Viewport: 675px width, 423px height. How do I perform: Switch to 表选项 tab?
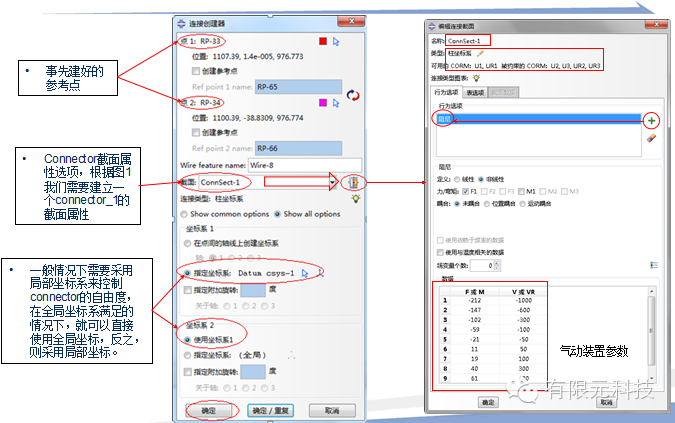[x=475, y=93]
